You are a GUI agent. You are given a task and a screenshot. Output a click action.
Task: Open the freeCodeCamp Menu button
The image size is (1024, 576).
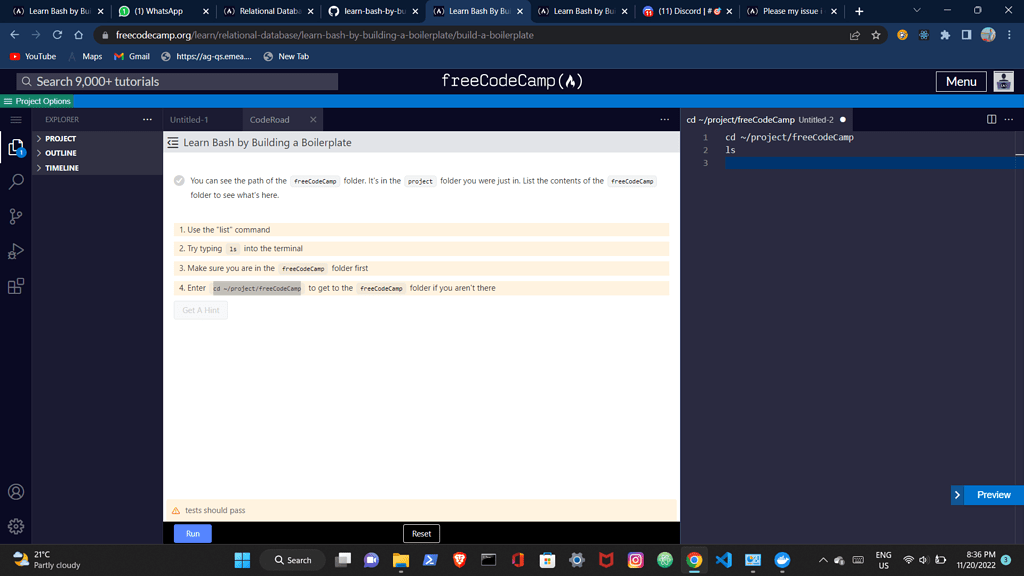961,82
